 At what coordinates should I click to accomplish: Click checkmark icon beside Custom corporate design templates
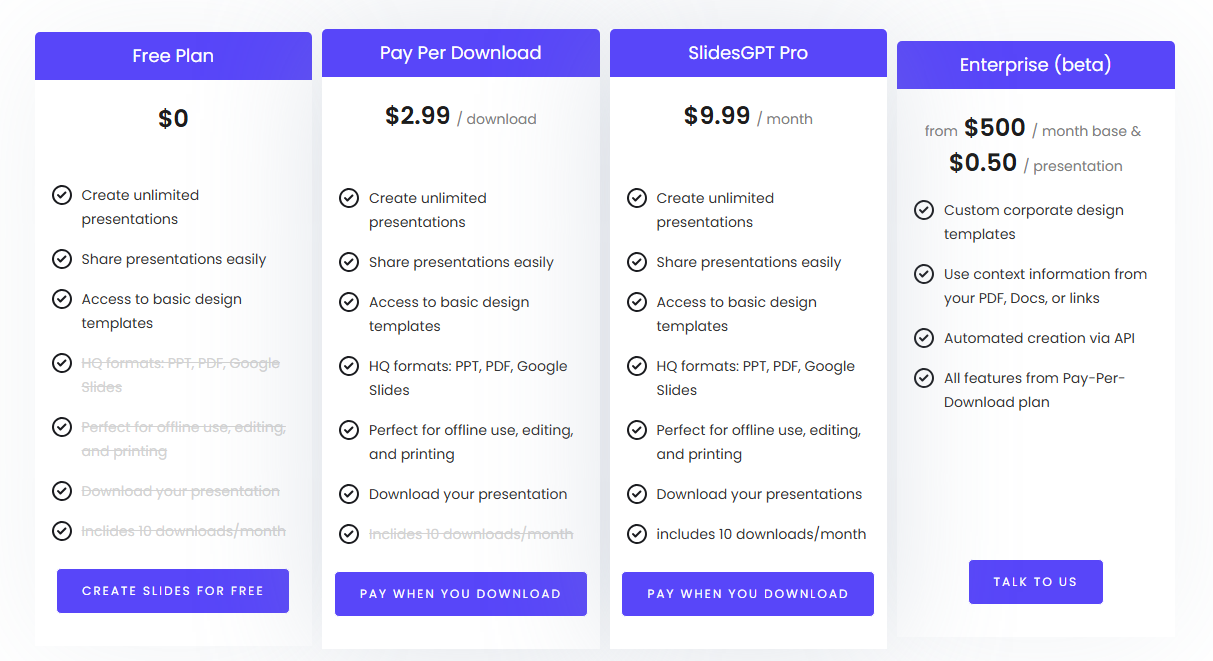coord(924,210)
